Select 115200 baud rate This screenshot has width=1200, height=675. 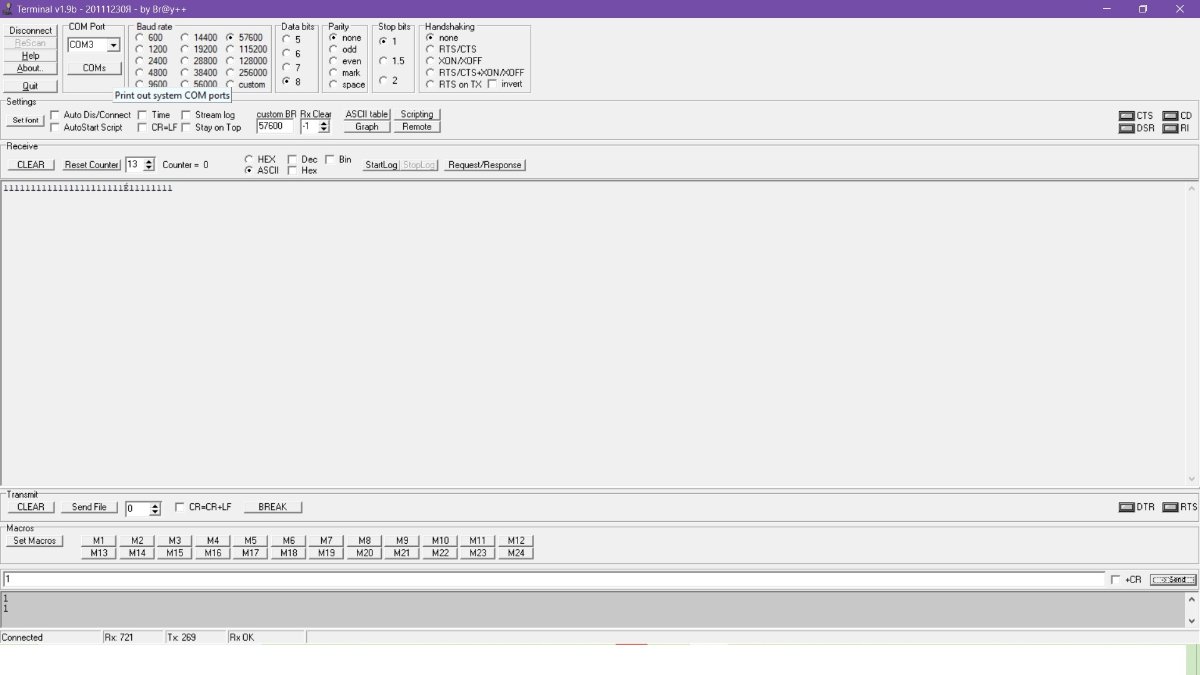pos(232,49)
